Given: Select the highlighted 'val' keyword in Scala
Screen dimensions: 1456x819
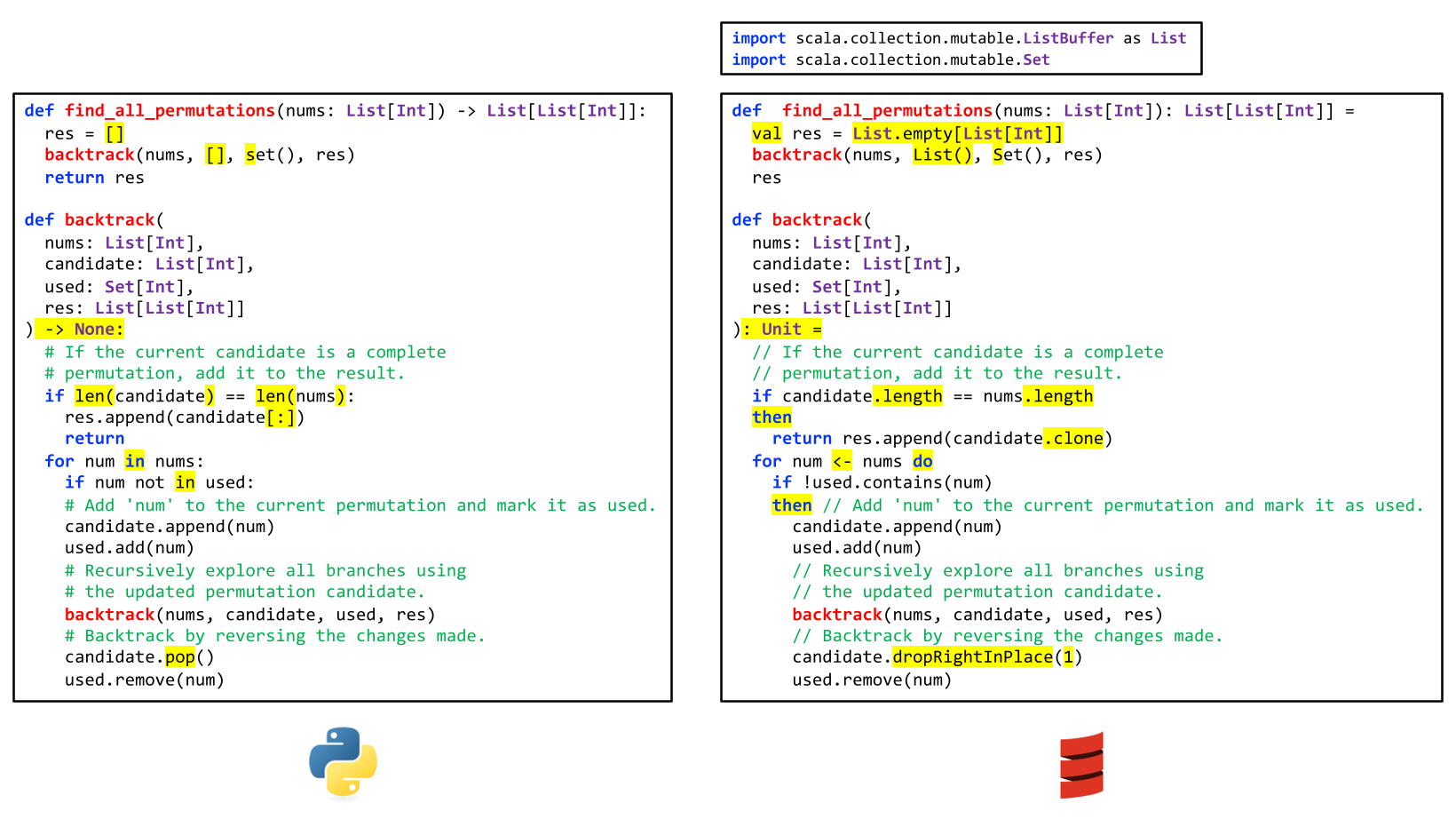Looking at the screenshot, I should pyautogui.click(x=766, y=133).
